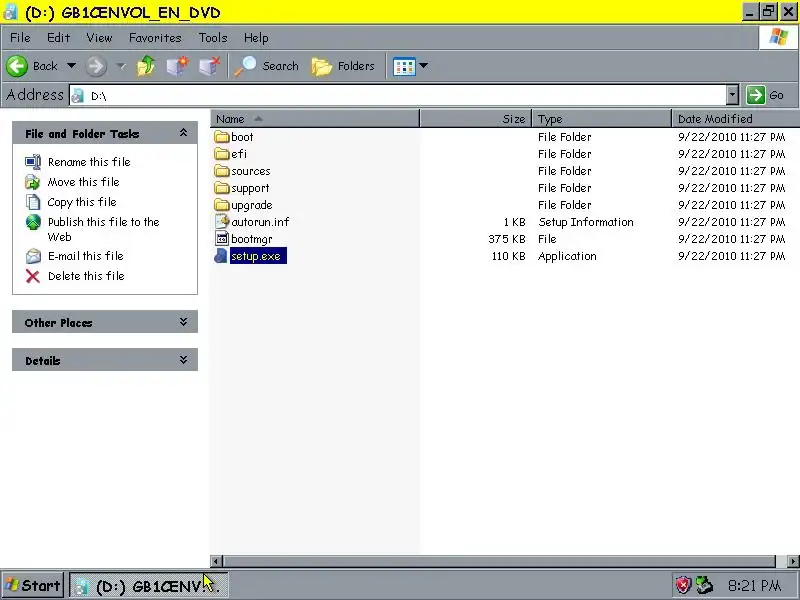Click the safely remove hardware tray icon
800x600 pixels.
click(x=705, y=585)
